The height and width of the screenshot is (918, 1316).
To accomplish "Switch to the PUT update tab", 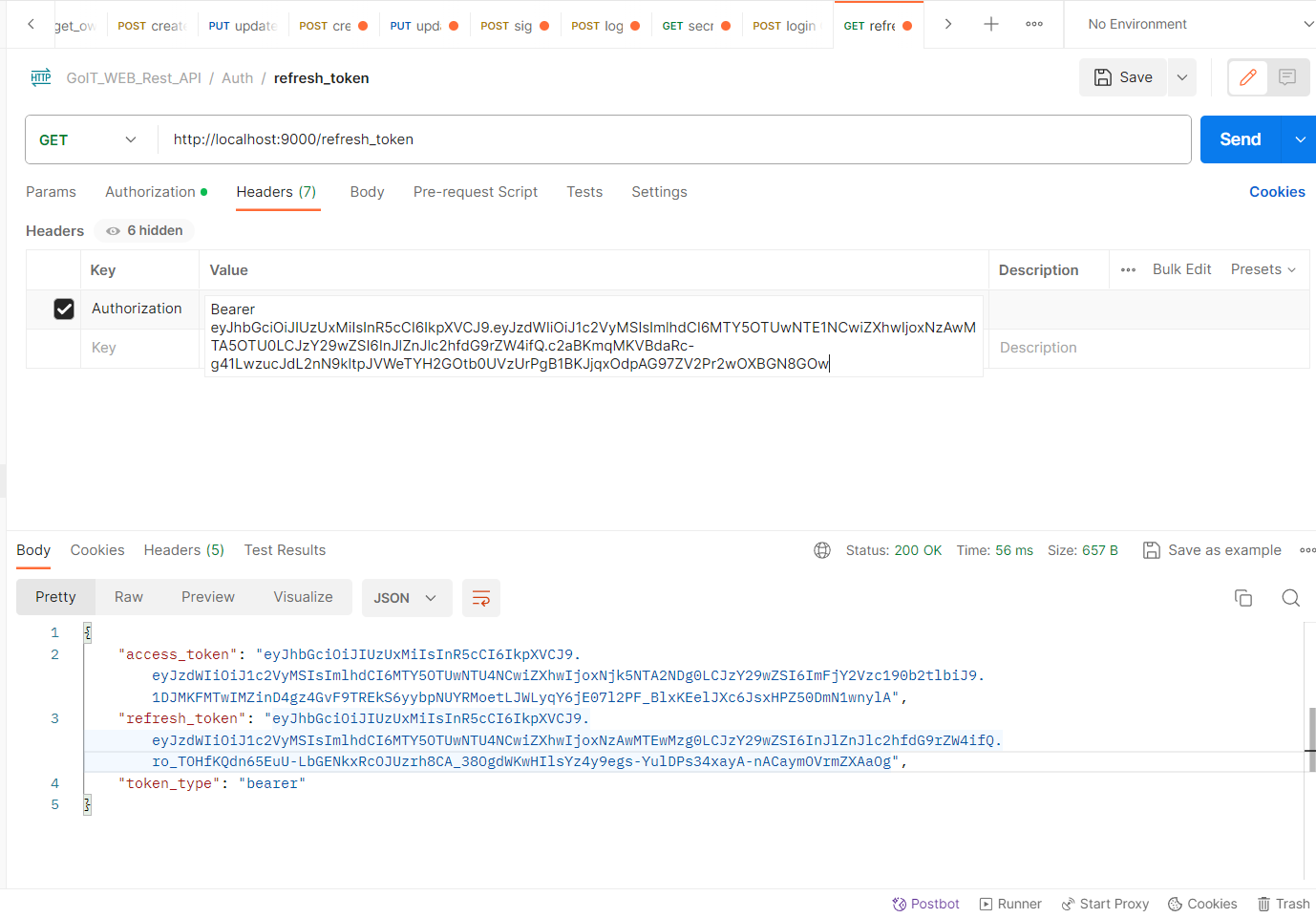I will (243, 26).
